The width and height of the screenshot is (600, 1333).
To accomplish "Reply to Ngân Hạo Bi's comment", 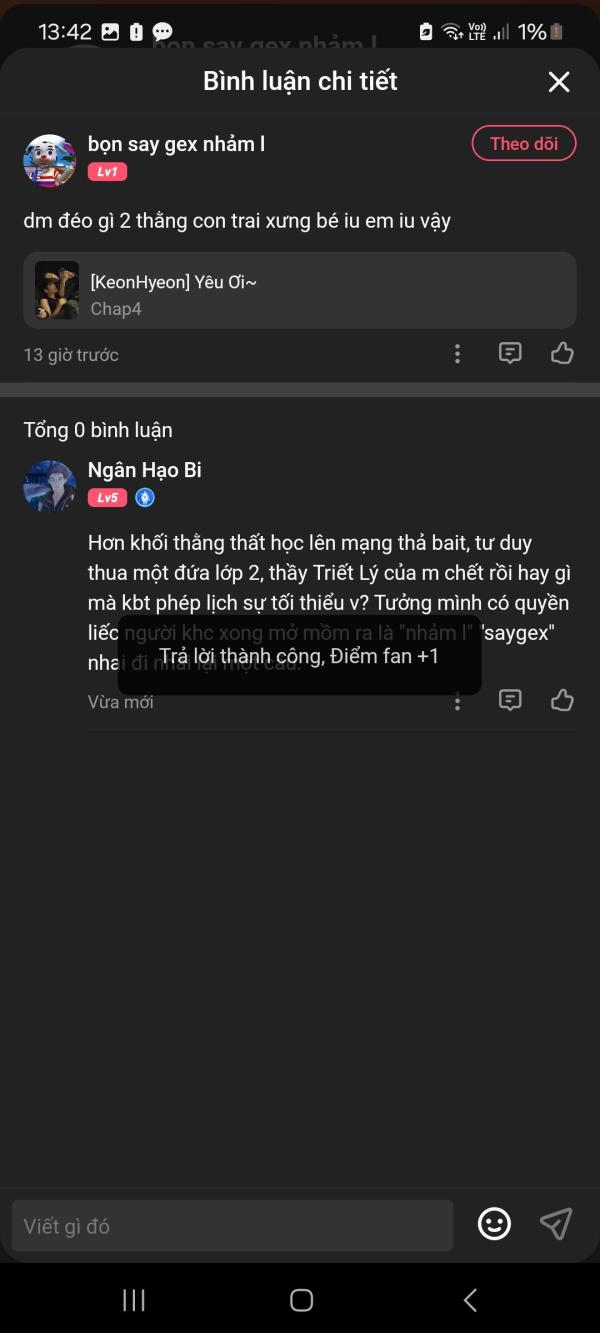I will pos(510,700).
